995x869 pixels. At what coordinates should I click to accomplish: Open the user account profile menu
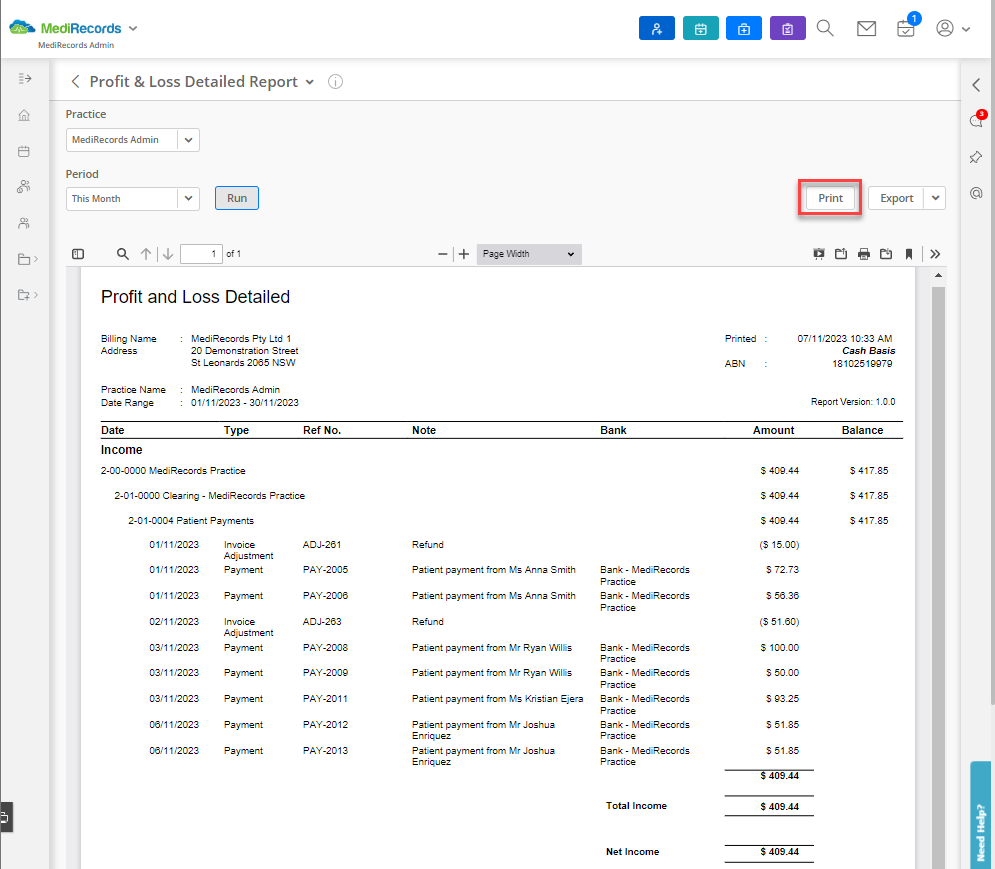pyautogui.click(x=953, y=29)
